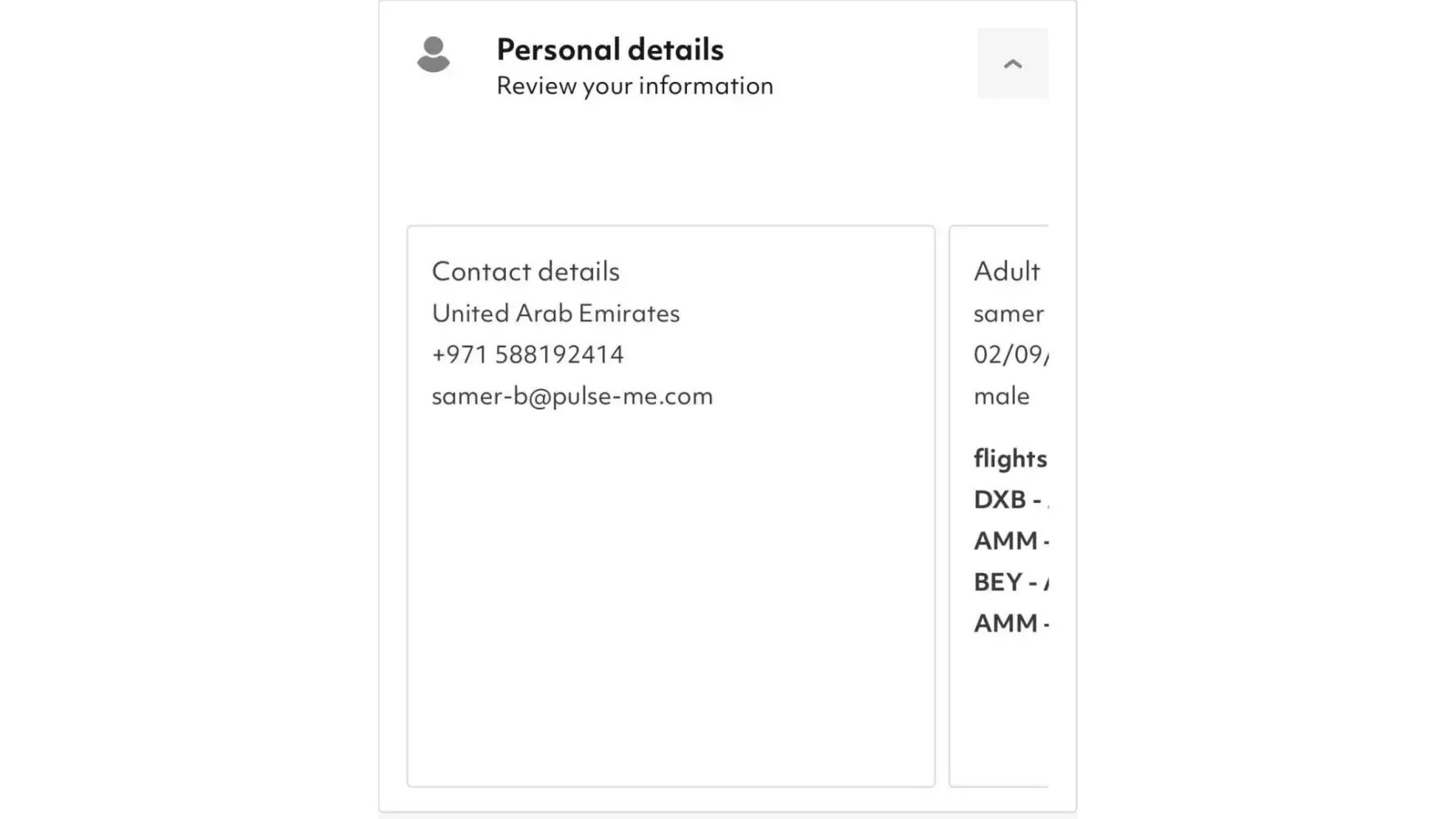The image size is (1456, 819).
Task: Click the phone number +971 588192414
Action: (x=527, y=355)
